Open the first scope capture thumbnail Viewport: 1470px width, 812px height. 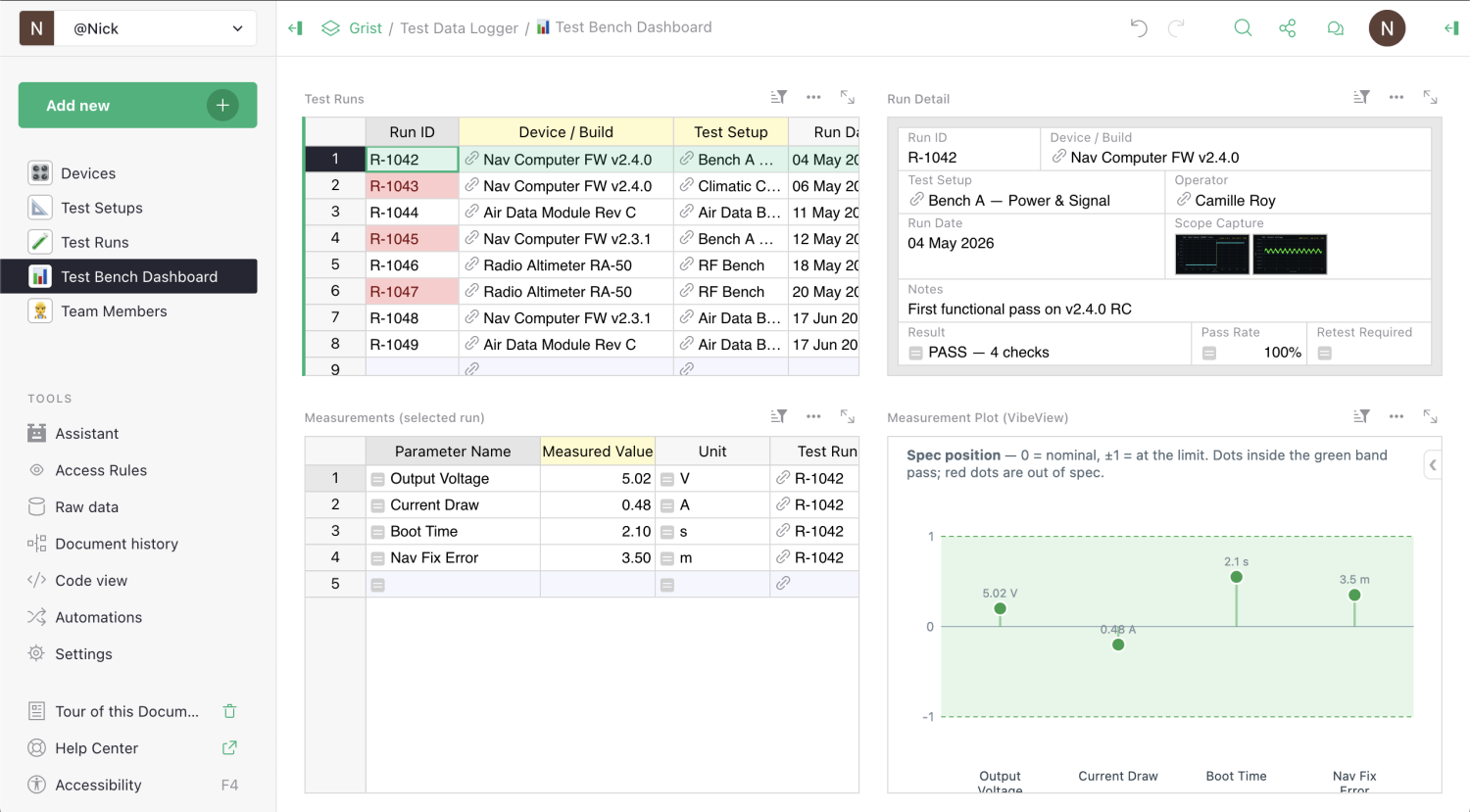1212,254
